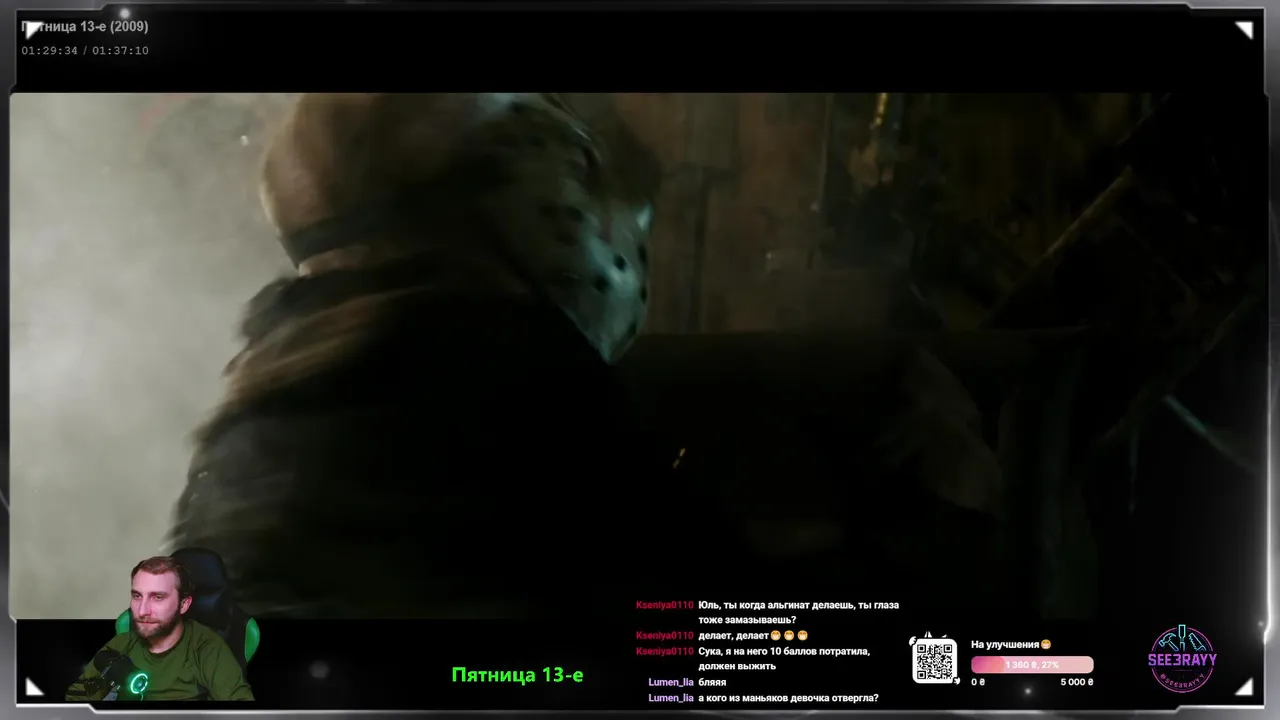The height and width of the screenshot is (720, 1280).
Task: Open Lumen_lia username beside бляяя
Action: pos(670,682)
